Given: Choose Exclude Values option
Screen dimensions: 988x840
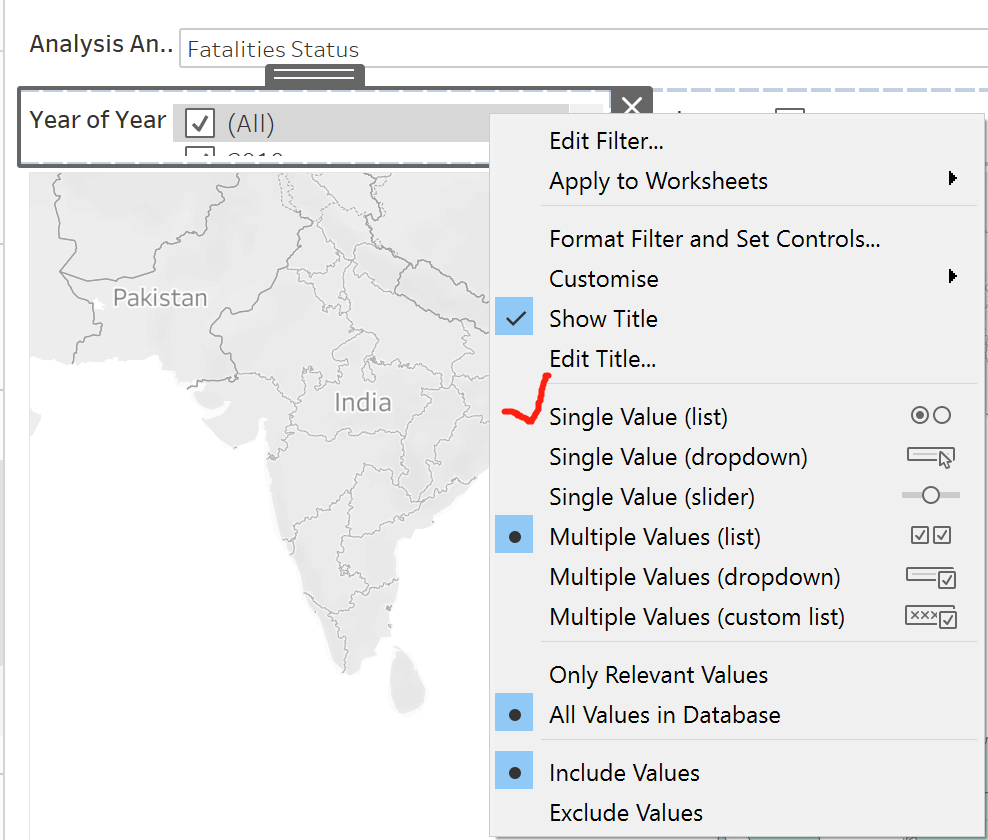Looking at the screenshot, I should click(626, 813).
